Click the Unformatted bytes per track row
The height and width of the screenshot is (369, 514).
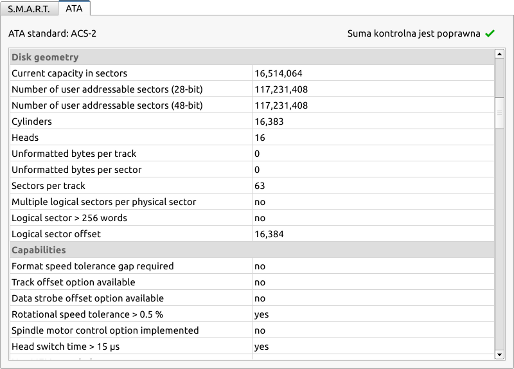click(x=252, y=153)
